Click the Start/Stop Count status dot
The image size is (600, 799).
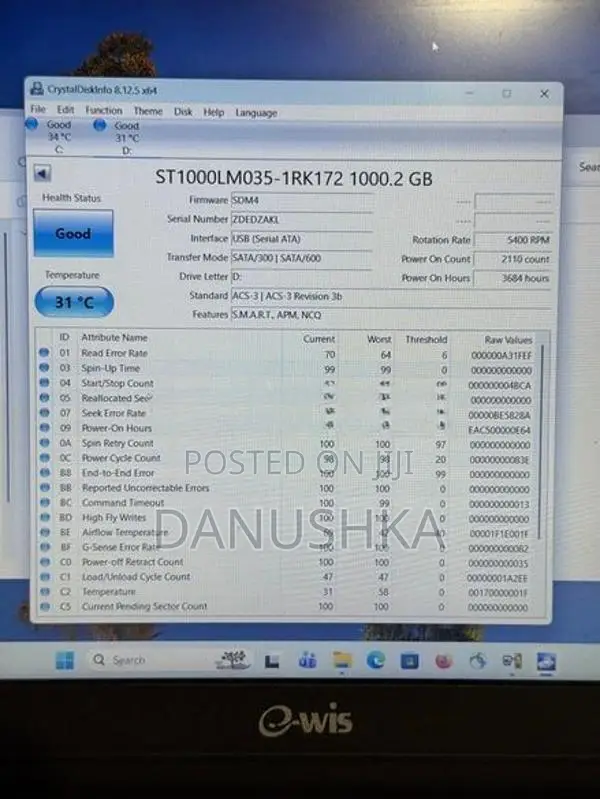[x=44, y=383]
